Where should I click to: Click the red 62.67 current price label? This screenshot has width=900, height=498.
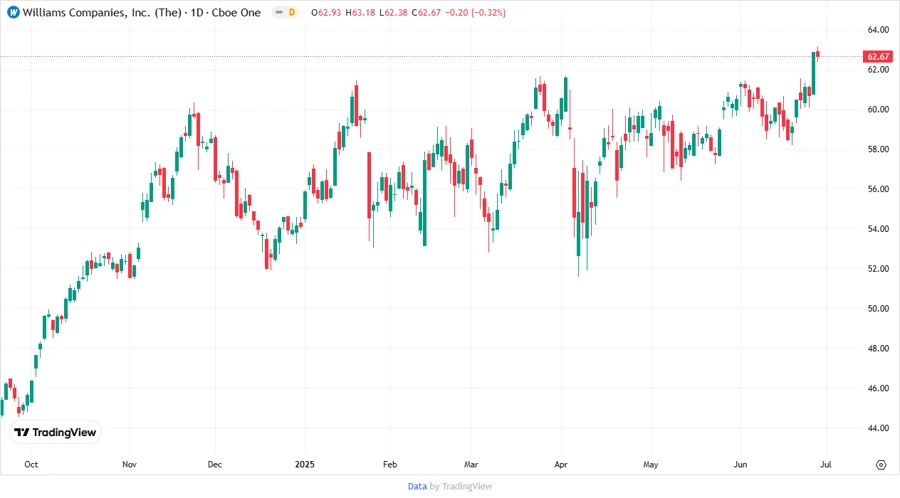pyautogui.click(x=878, y=56)
